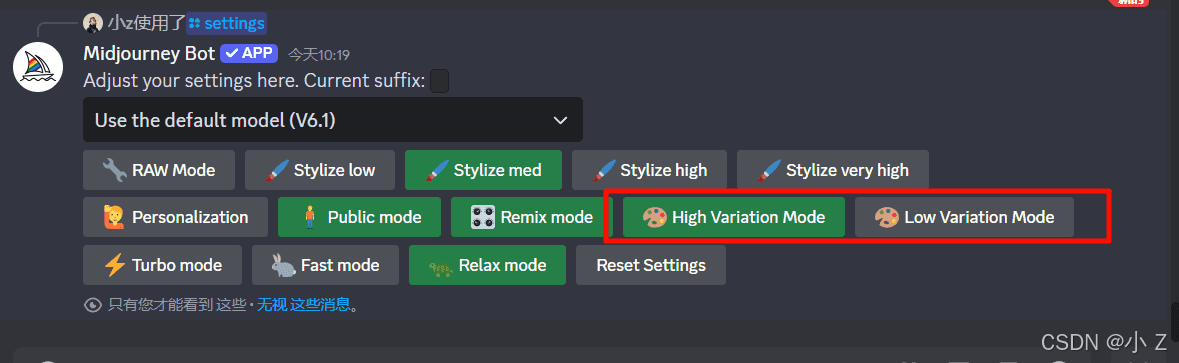Click the eye icon beside visibility notice

(x=93, y=305)
